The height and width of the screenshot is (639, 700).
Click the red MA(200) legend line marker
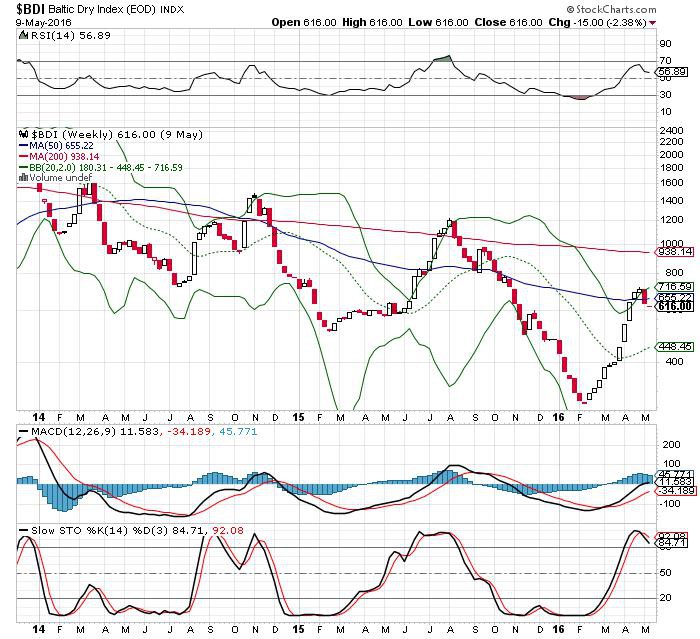(x=26, y=155)
